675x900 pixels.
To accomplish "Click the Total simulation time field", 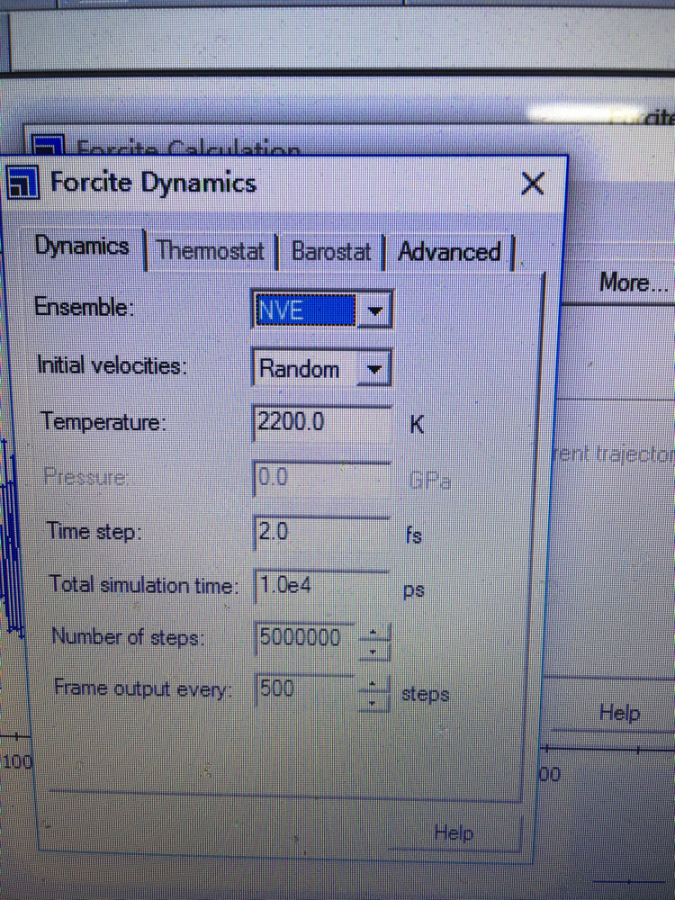I will coord(321,585).
